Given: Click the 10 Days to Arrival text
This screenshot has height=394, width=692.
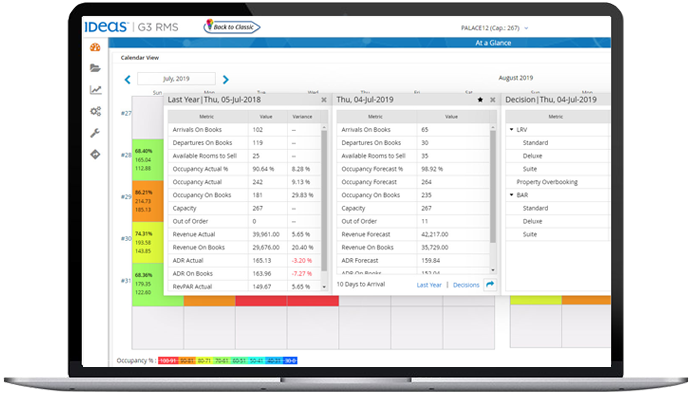Looking at the screenshot, I should tap(361, 285).
